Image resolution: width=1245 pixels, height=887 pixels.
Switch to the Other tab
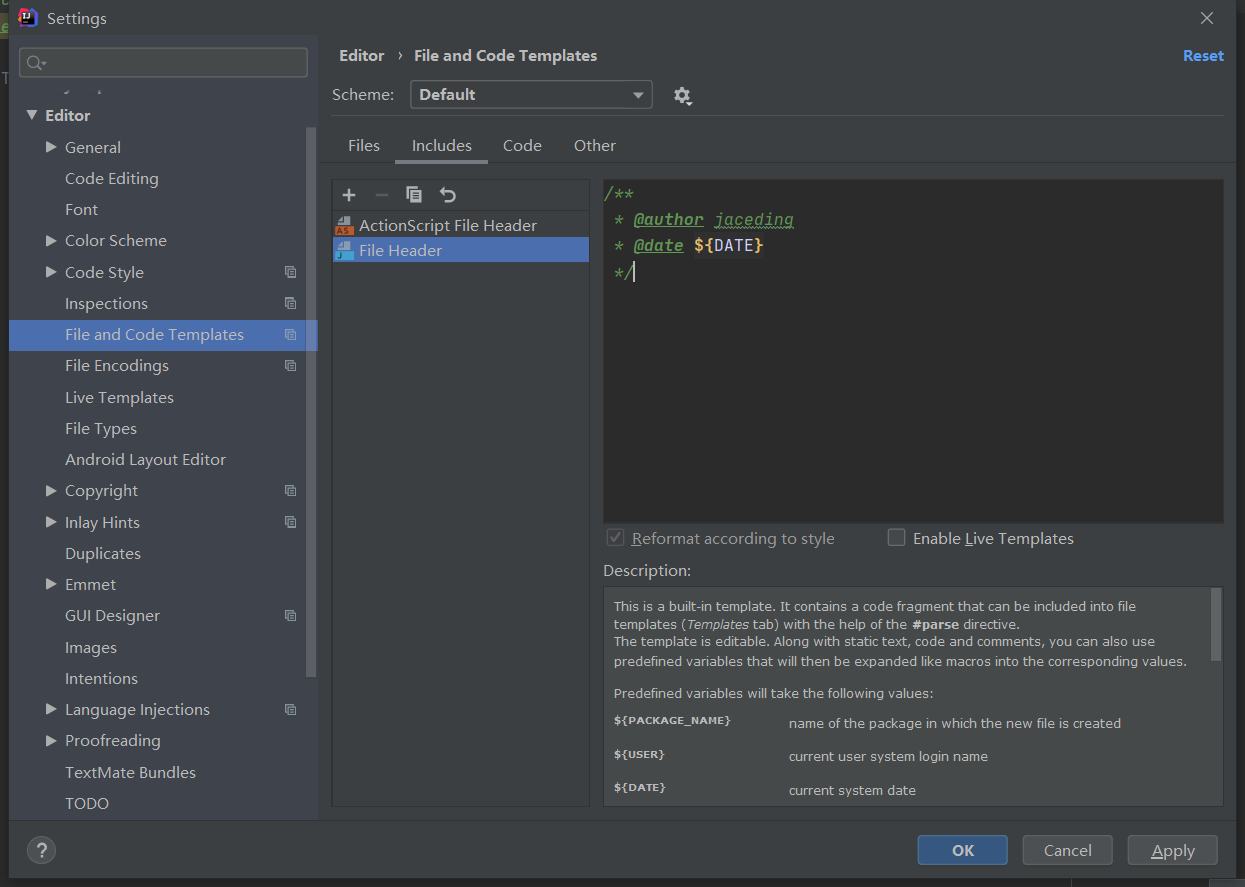[595, 146]
